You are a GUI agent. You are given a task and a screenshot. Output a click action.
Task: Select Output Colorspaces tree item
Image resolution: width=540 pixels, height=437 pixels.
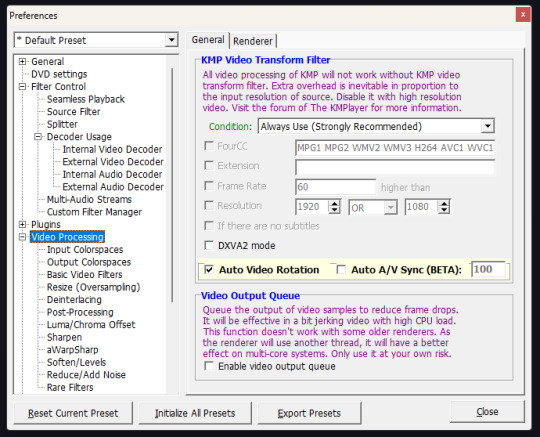(x=89, y=262)
